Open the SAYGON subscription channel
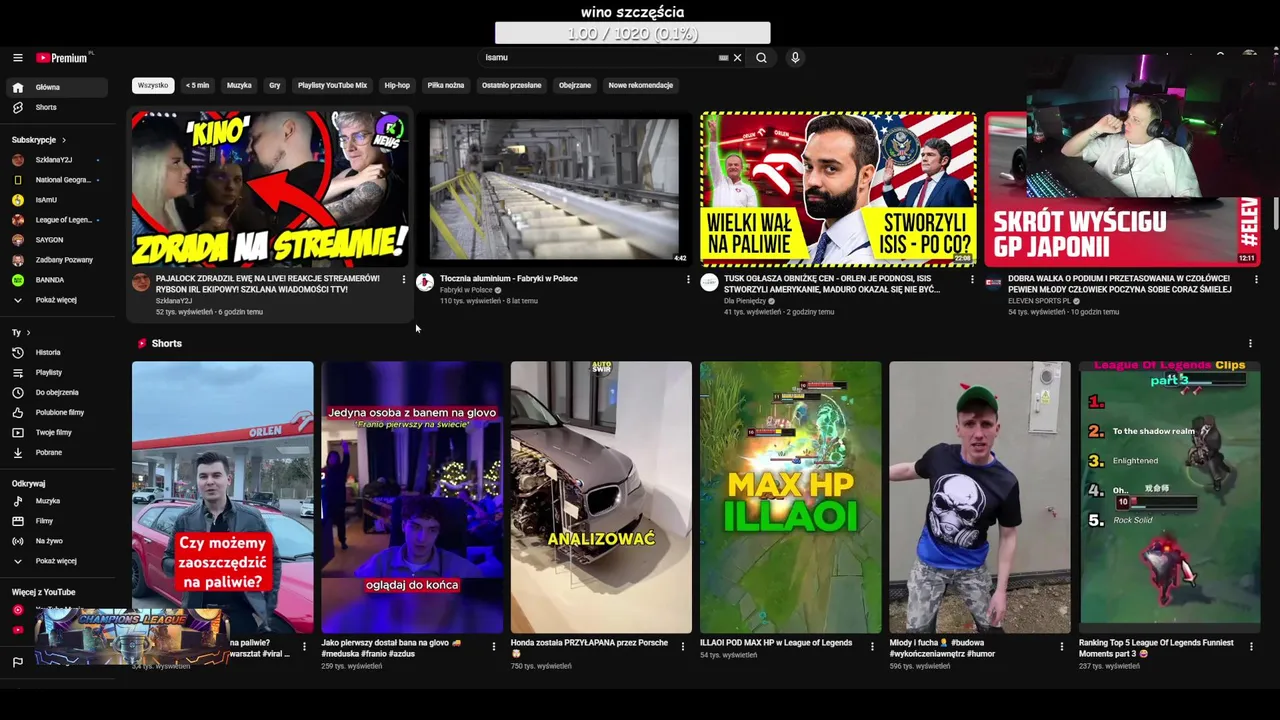Screen dimensions: 1280x720 [x=58, y=240]
